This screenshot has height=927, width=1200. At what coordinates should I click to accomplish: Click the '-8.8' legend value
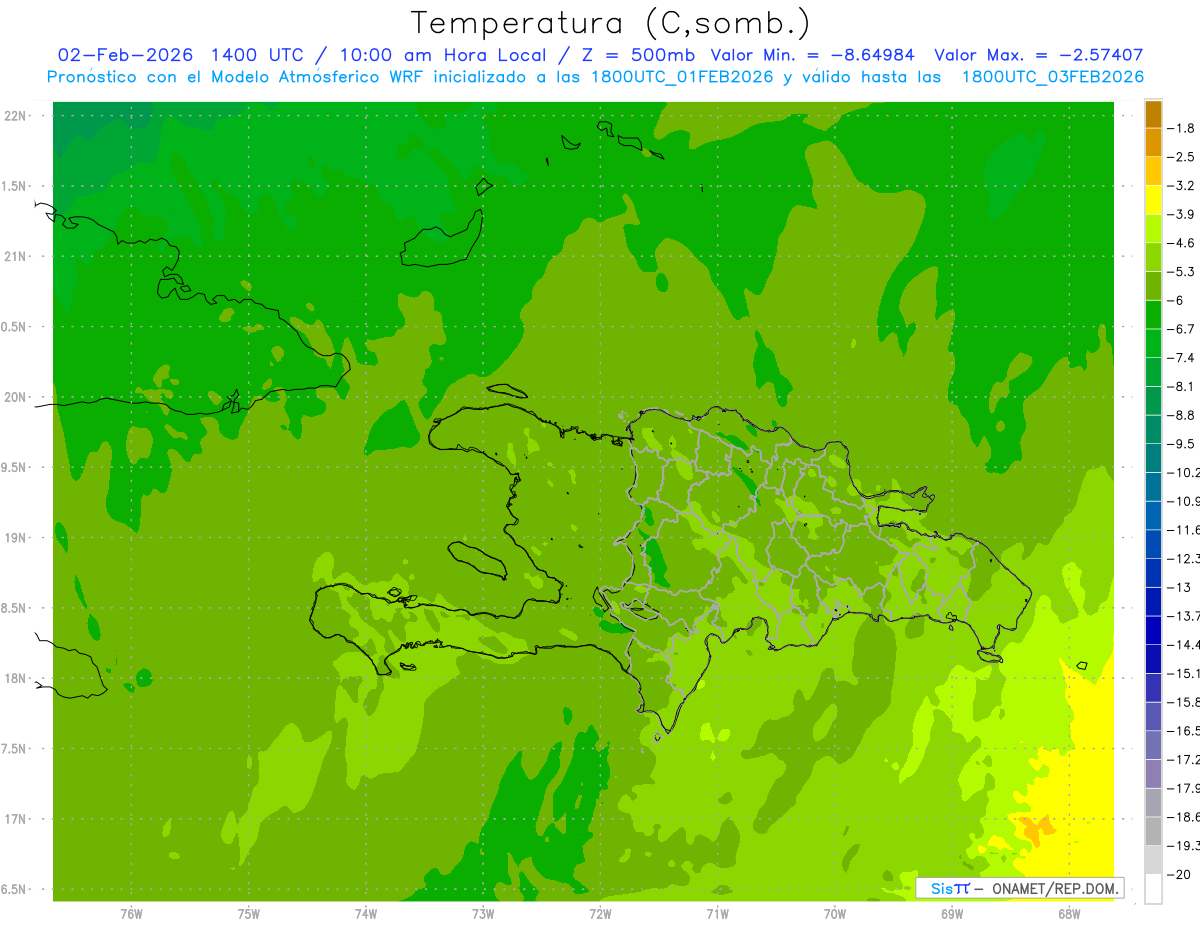click(x=1182, y=415)
